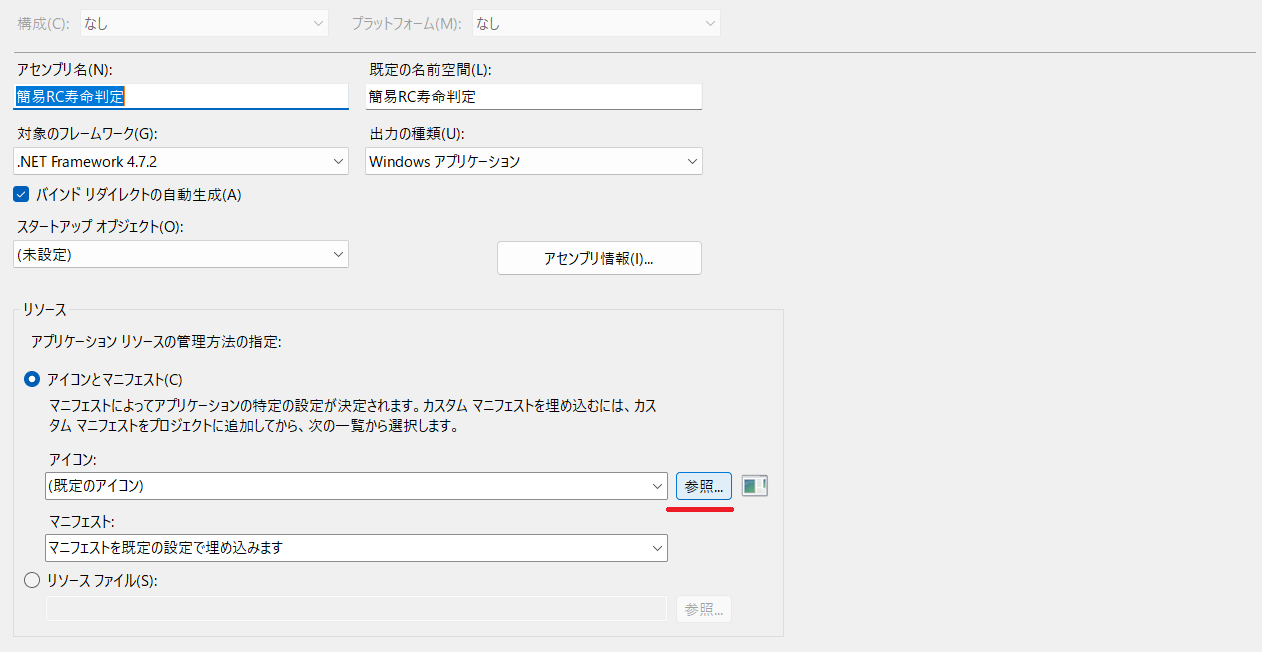
Task: Click the アセンブリ名 text field
Action: click(181, 97)
